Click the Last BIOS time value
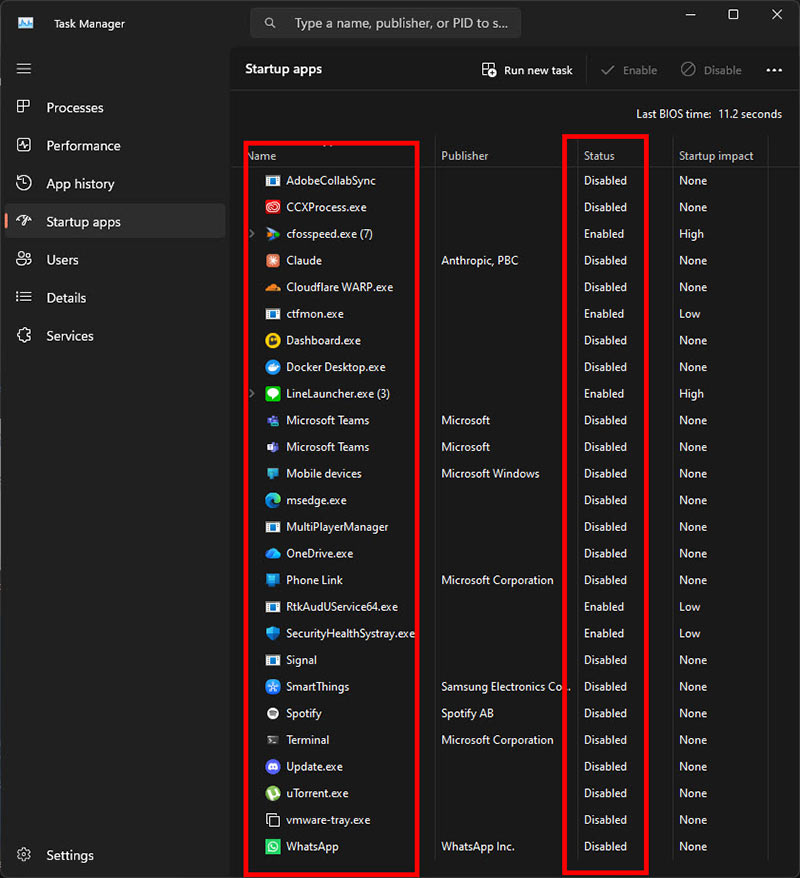The width and height of the screenshot is (800, 878). (x=750, y=114)
